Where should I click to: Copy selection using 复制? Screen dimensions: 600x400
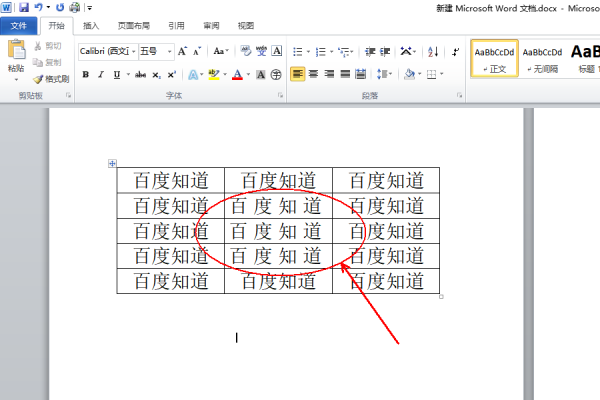tap(47, 62)
